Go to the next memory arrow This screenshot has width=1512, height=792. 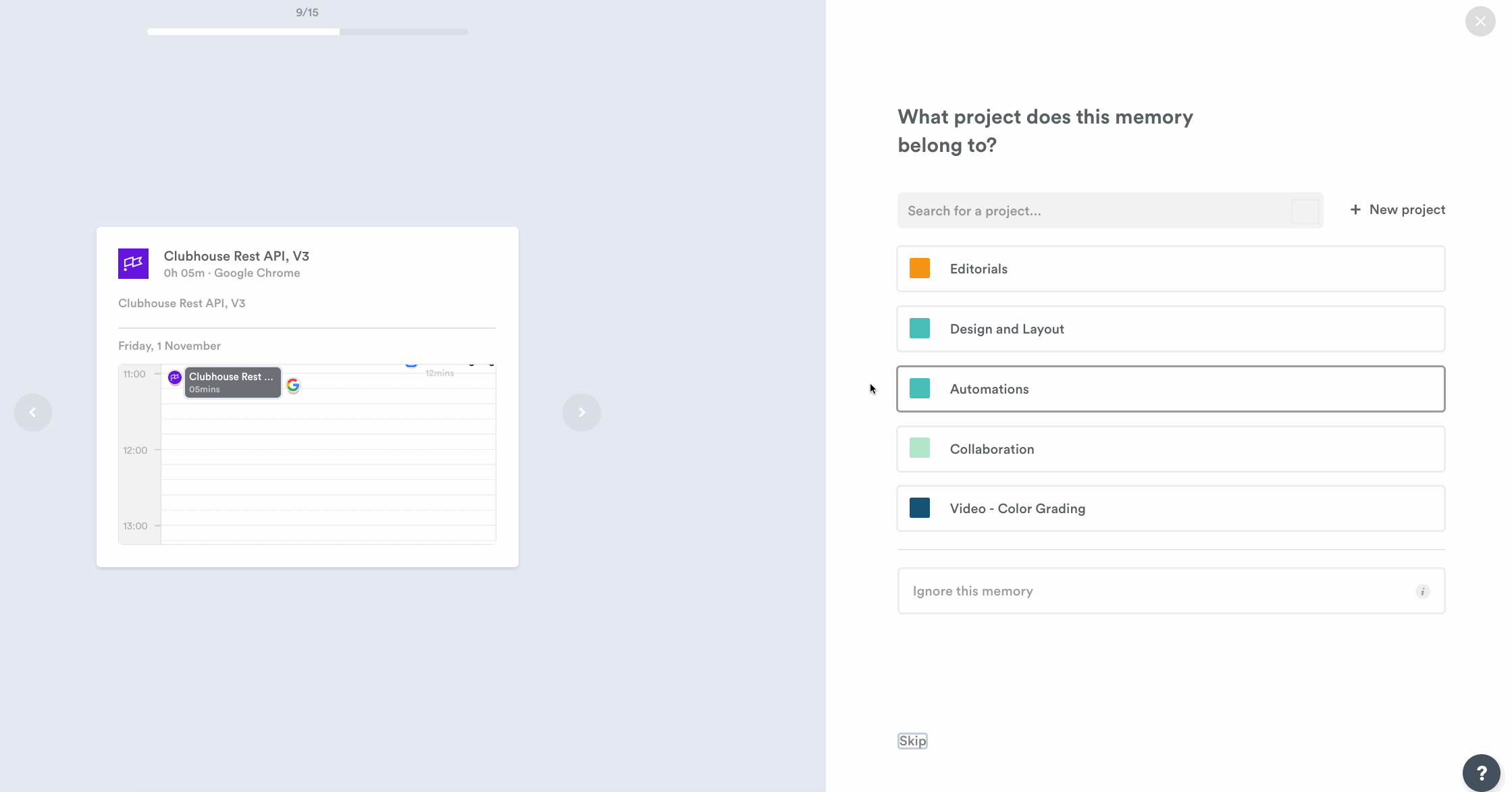[581, 413]
